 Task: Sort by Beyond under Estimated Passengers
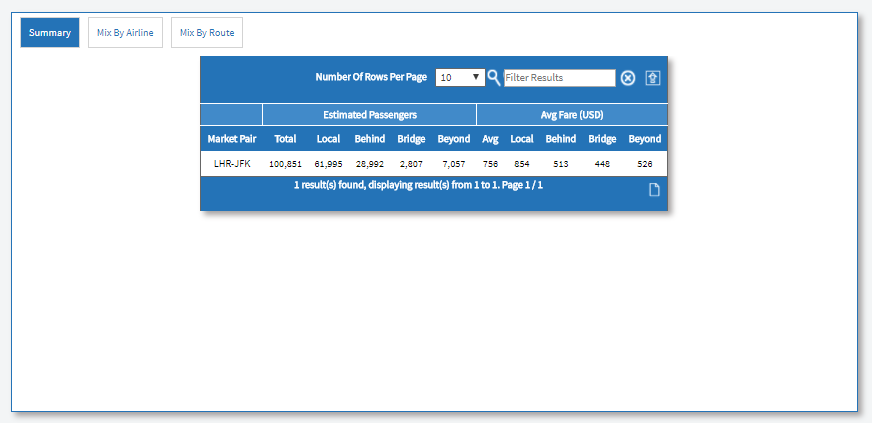(x=454, y=139)
